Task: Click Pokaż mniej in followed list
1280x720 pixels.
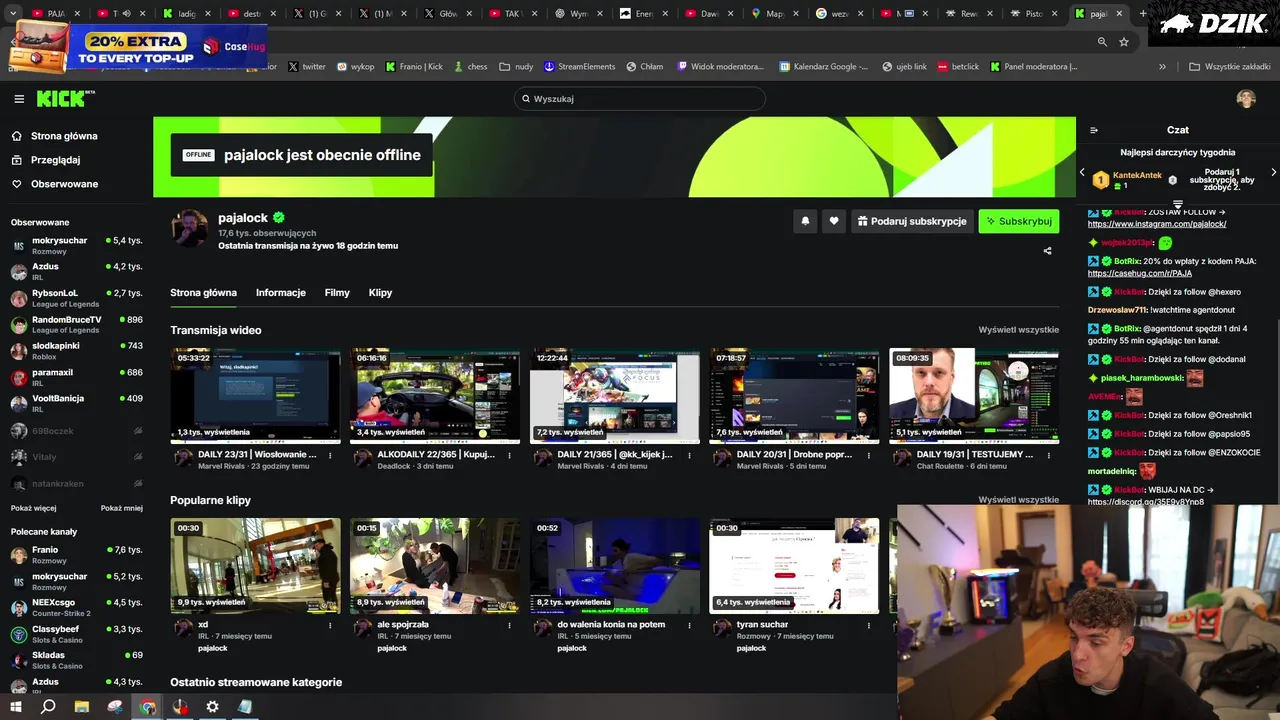Action: [x=122, y=508]
